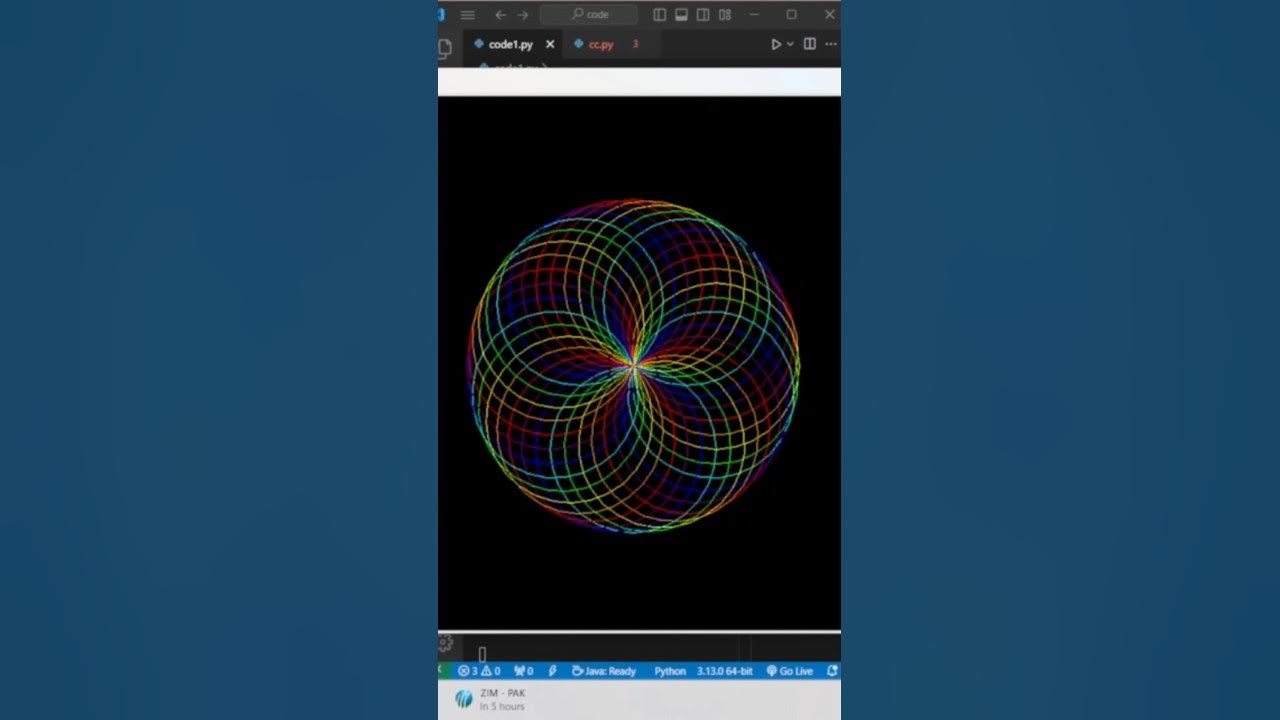Image resolution: width=1280 pixels, height=720 pixels.
Task: Run the Python file with play button
Action: 776,44
